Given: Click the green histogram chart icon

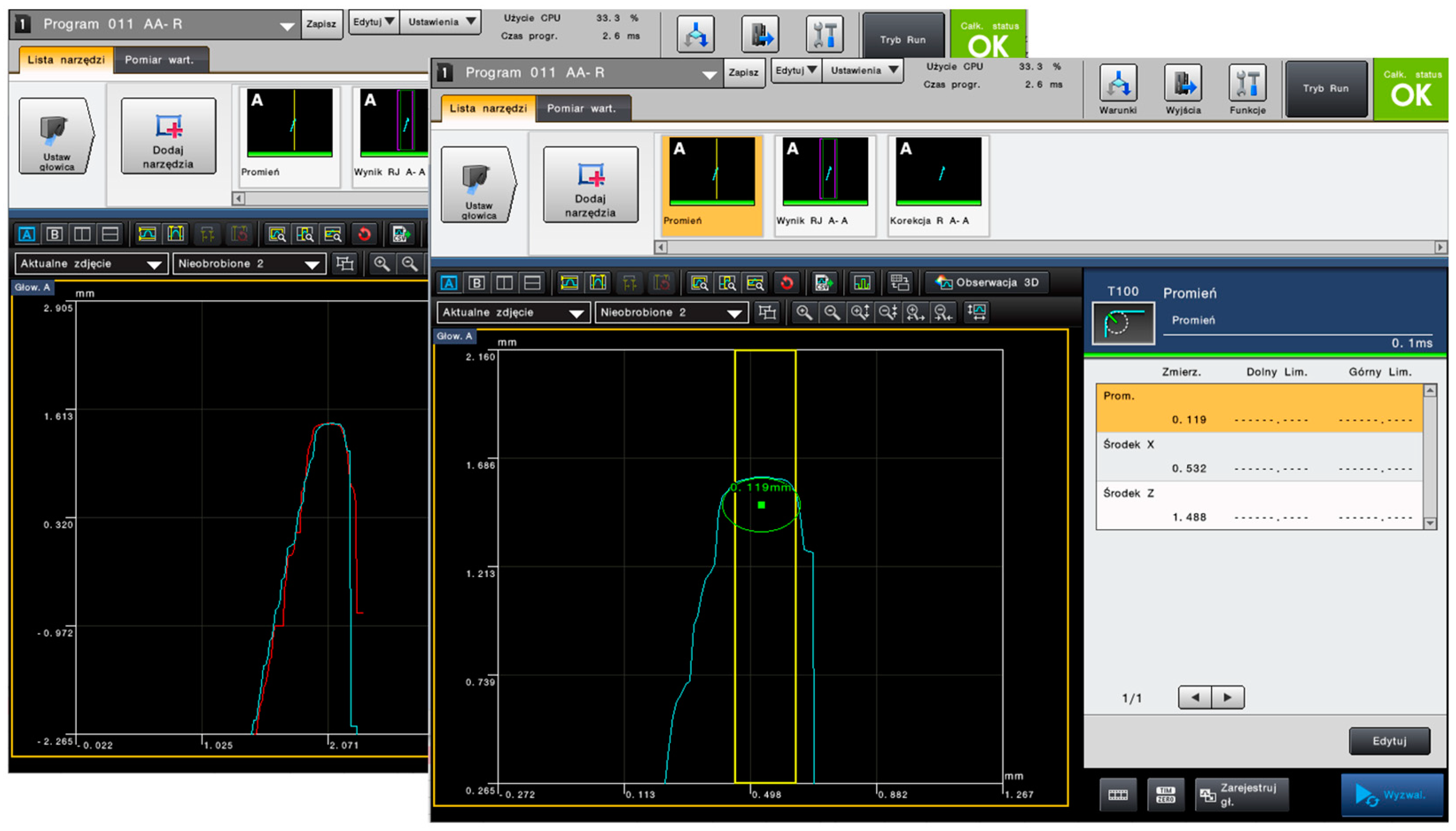Looking at the screenshot, I should click(861, 282).
